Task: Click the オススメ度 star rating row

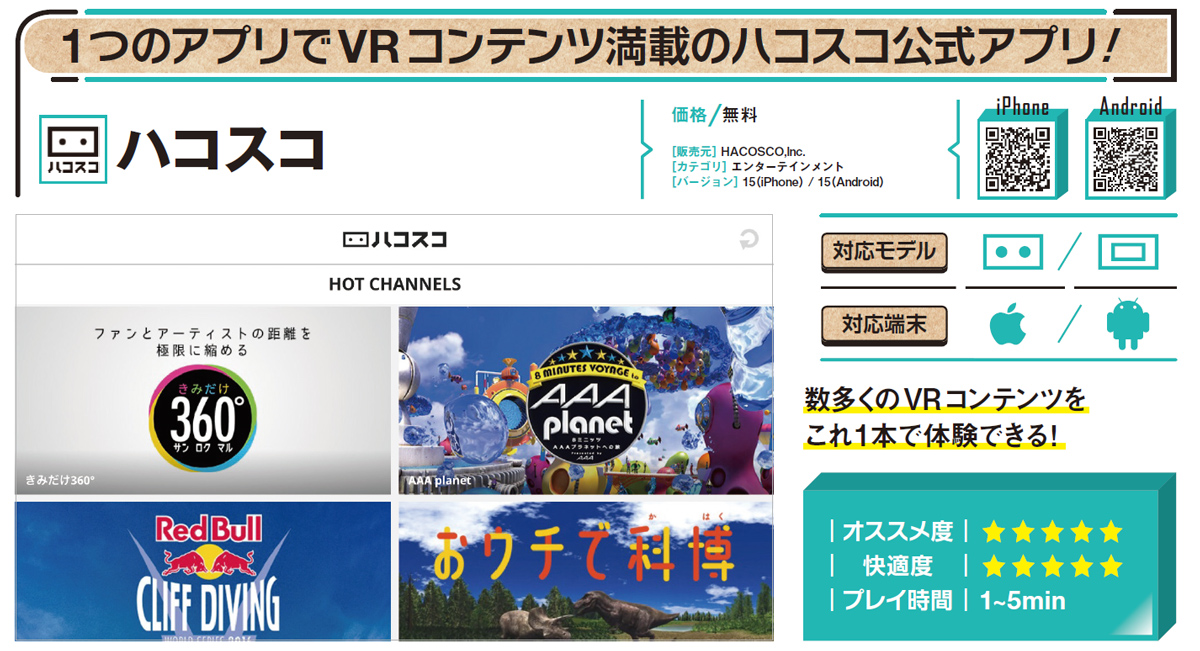Action: click(1052, 532)
